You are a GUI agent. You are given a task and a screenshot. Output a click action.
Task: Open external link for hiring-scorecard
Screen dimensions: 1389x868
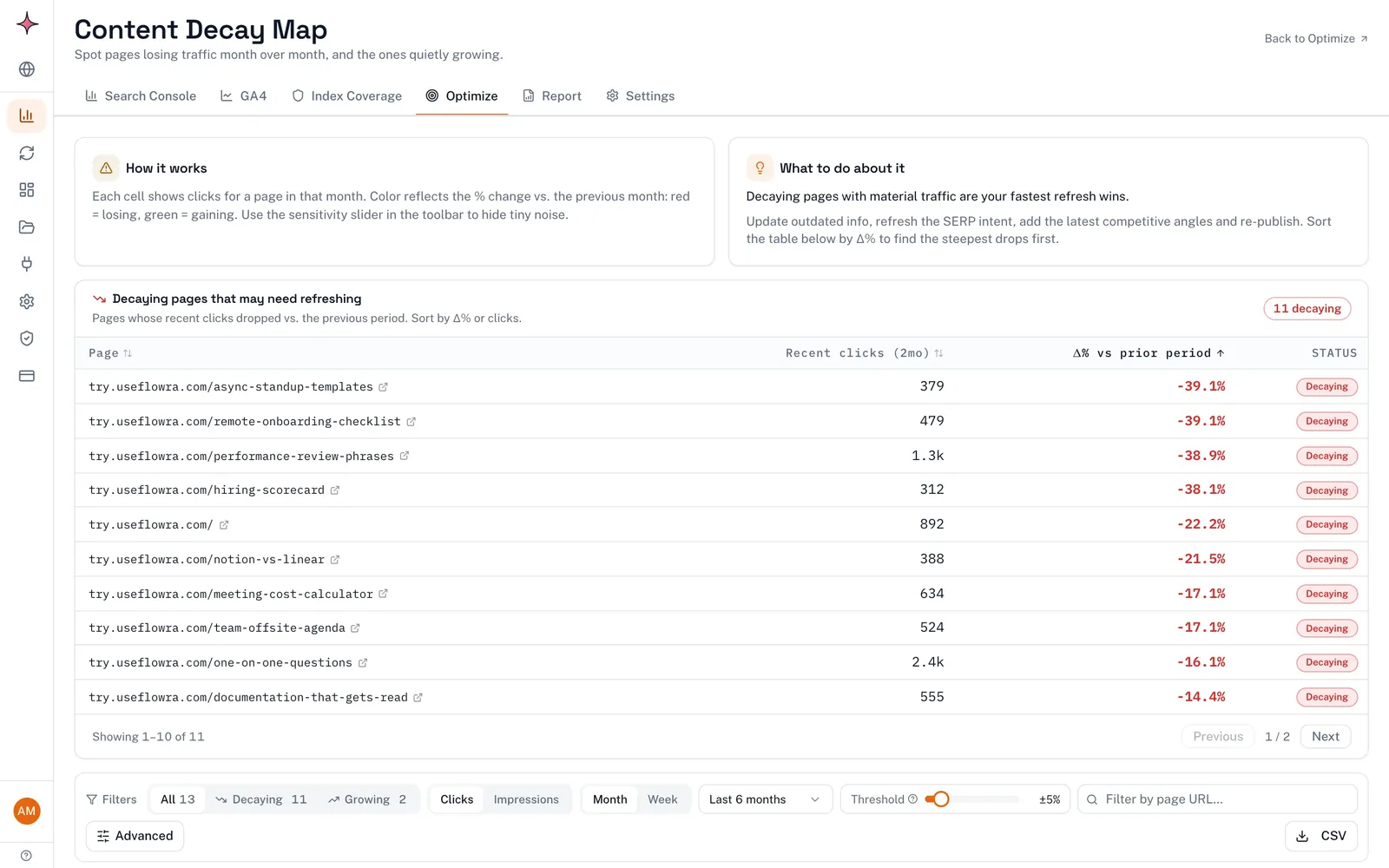coord(334,490)
